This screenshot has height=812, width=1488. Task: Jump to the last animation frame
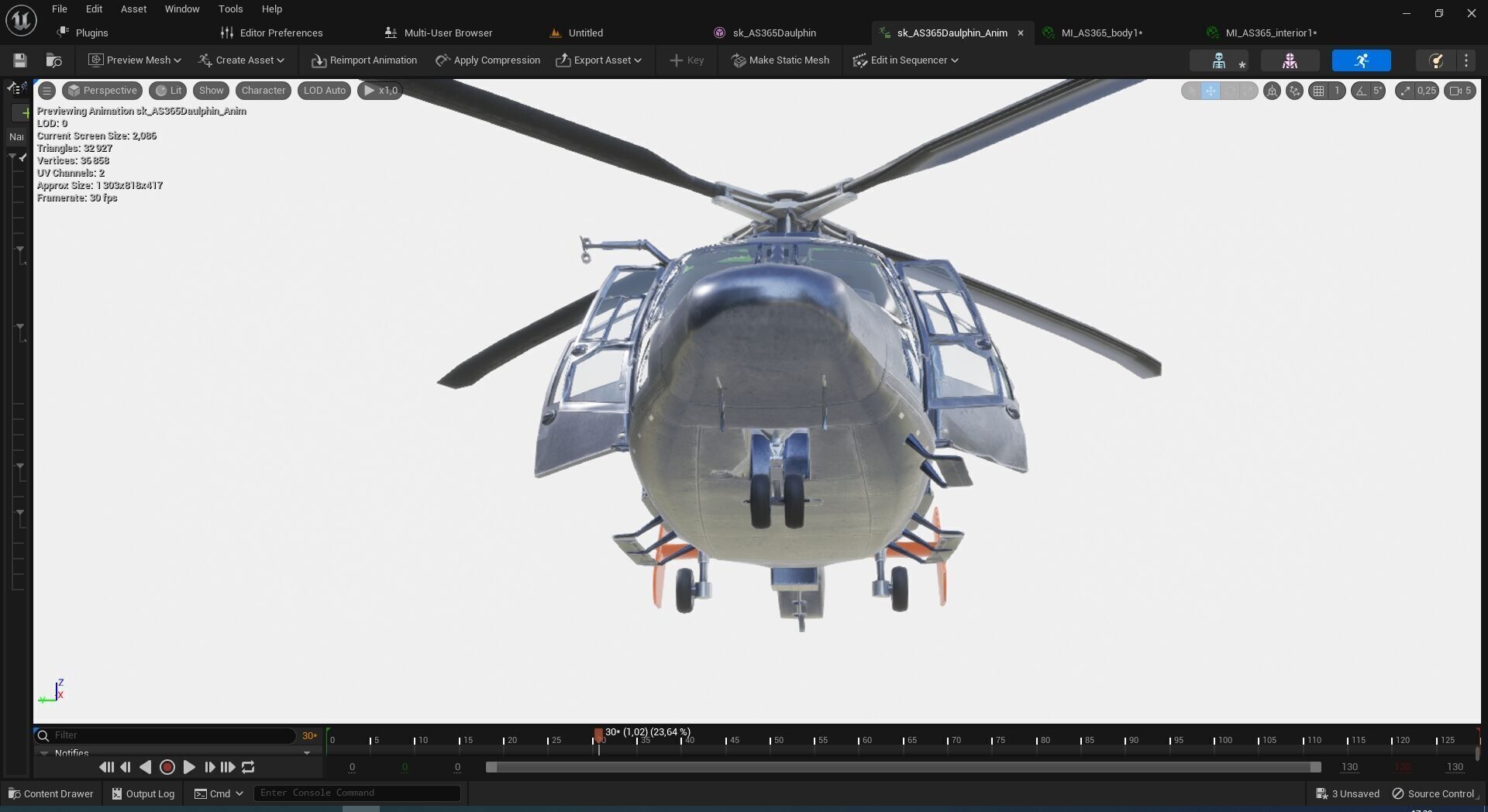pyautogui.click(x=228, y=767)
